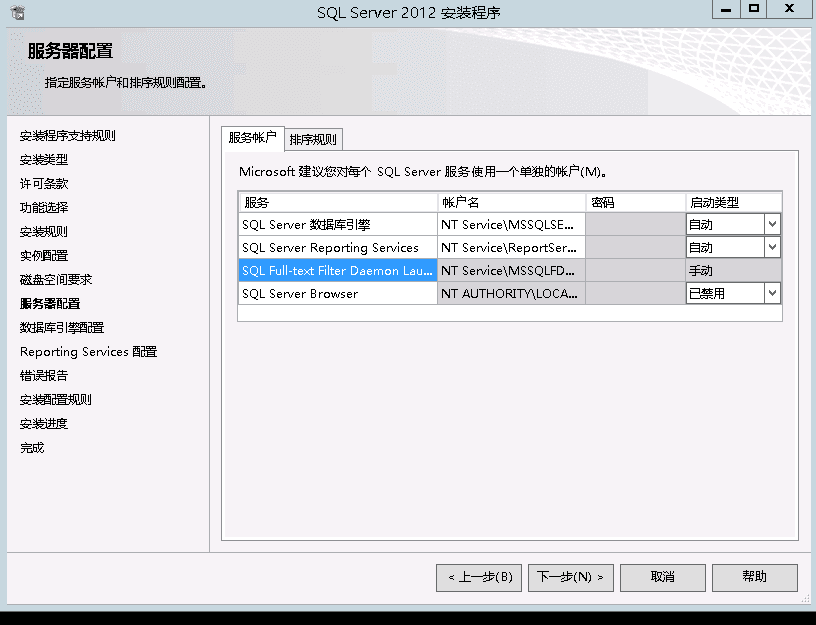This screenshot has height=625, width=816.
Task: Click account name NT Service\MSSQLFD... cell
Action: pos(511,270)
